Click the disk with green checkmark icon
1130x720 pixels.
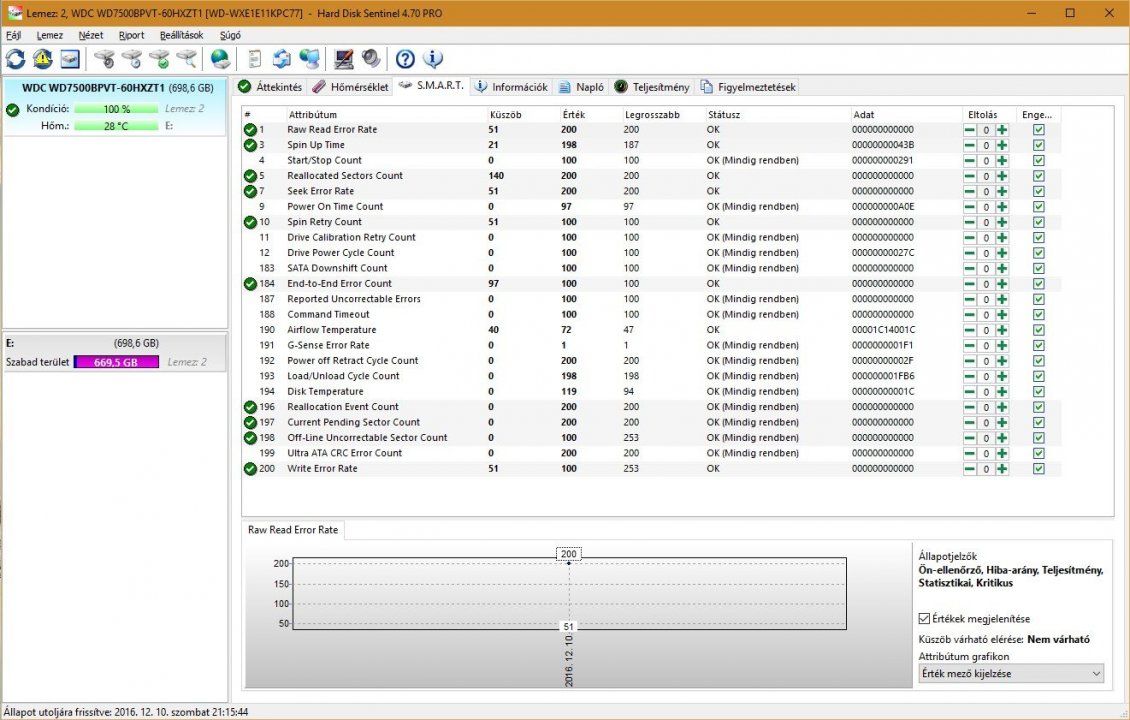point(159,59)
